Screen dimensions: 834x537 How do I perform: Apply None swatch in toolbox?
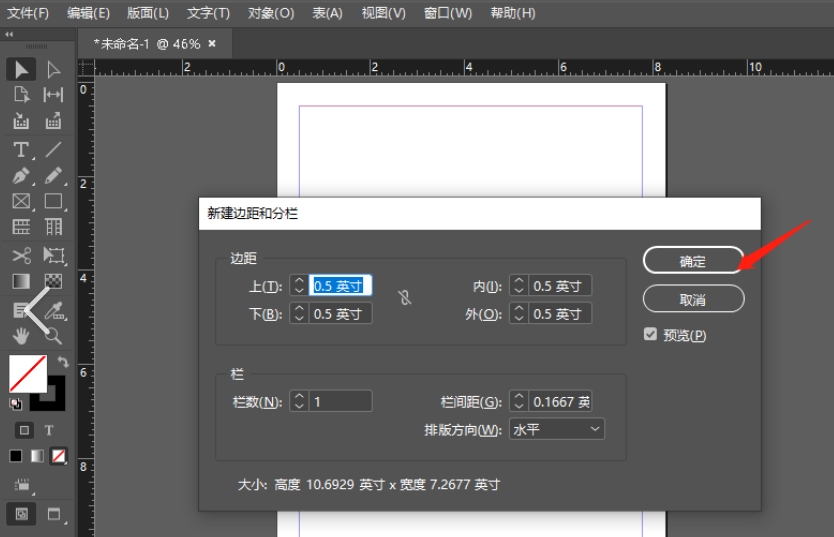[x=59, y=456]
